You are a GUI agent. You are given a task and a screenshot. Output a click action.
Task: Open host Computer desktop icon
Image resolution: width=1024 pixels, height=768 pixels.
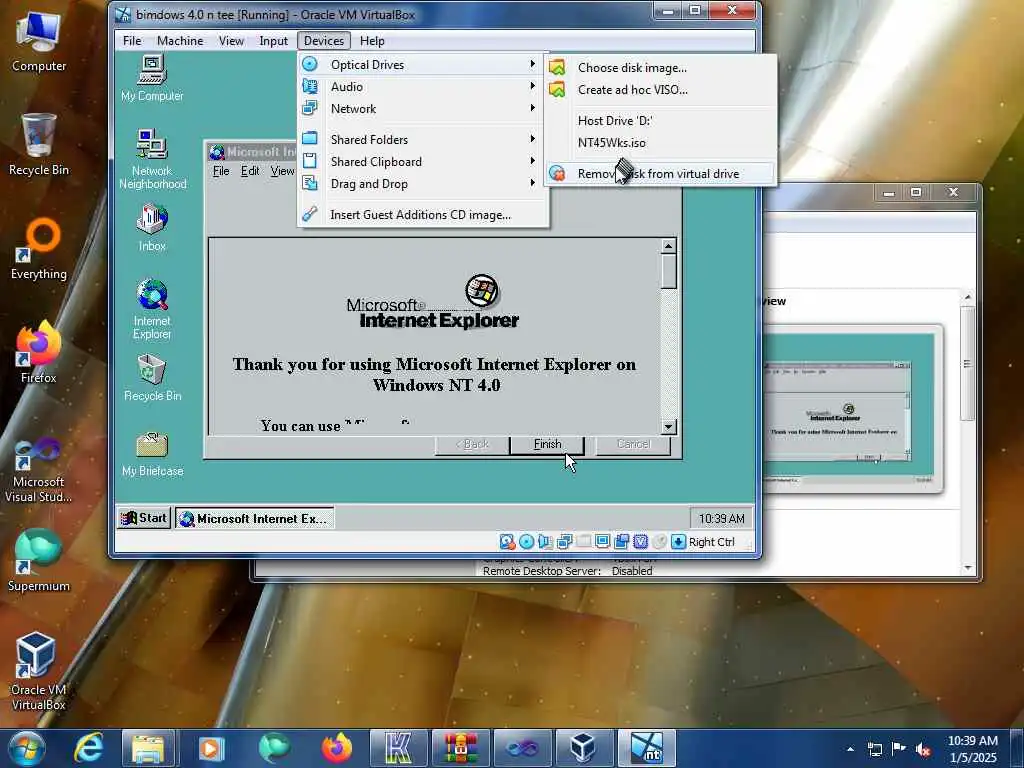39,42
